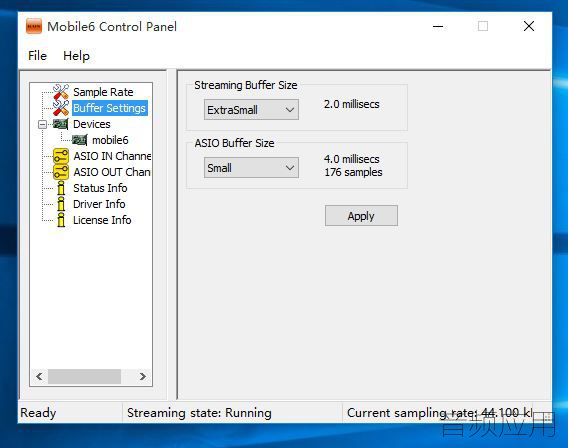Select Driver Info tree item
This screenshot has height=448, width=568.
[x=99, y=204]
